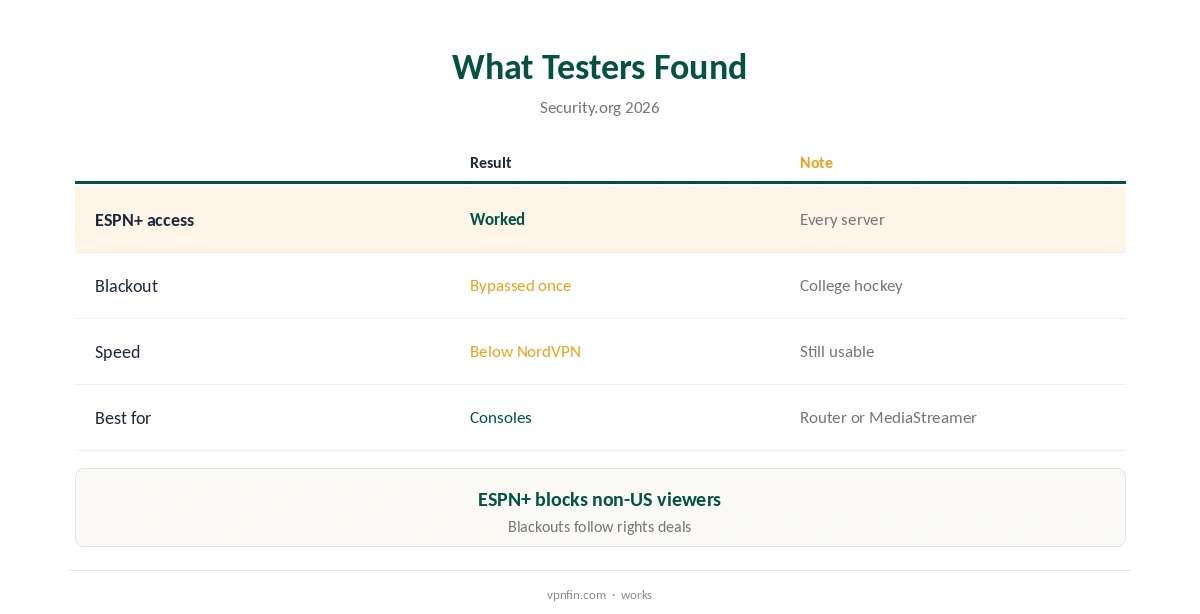Screen dimensions: 1200x614
Task: Select the 'Blackout' row label
Action: coord(126,286)
